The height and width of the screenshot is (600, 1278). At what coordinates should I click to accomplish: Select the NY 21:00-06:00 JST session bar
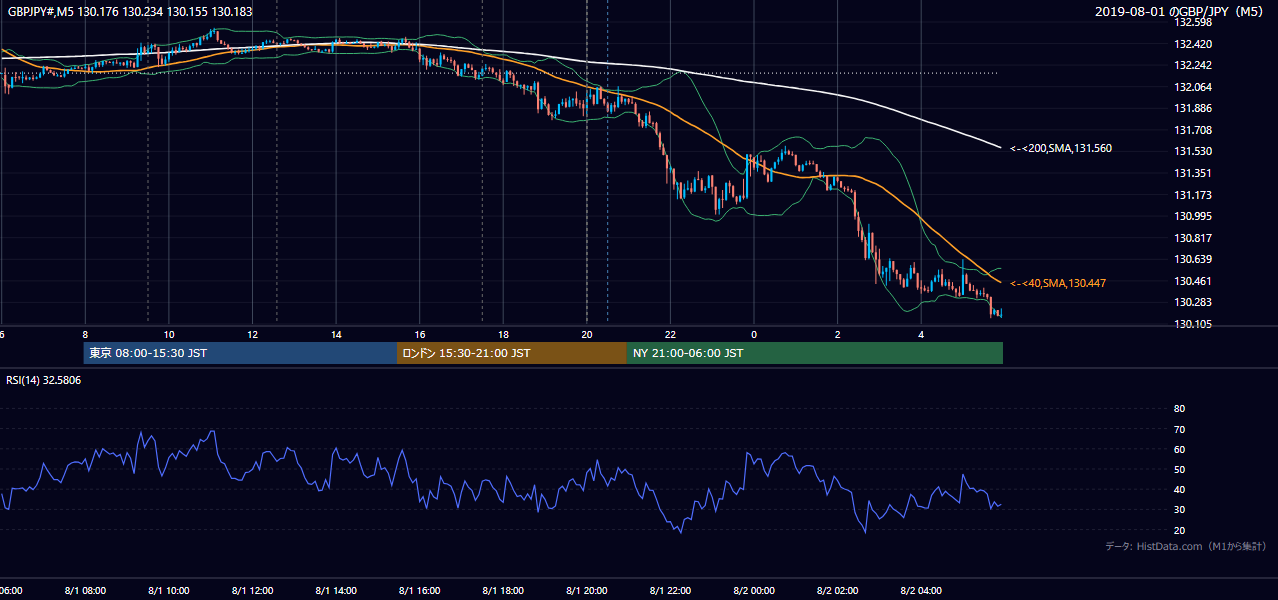tap(815, 353)
